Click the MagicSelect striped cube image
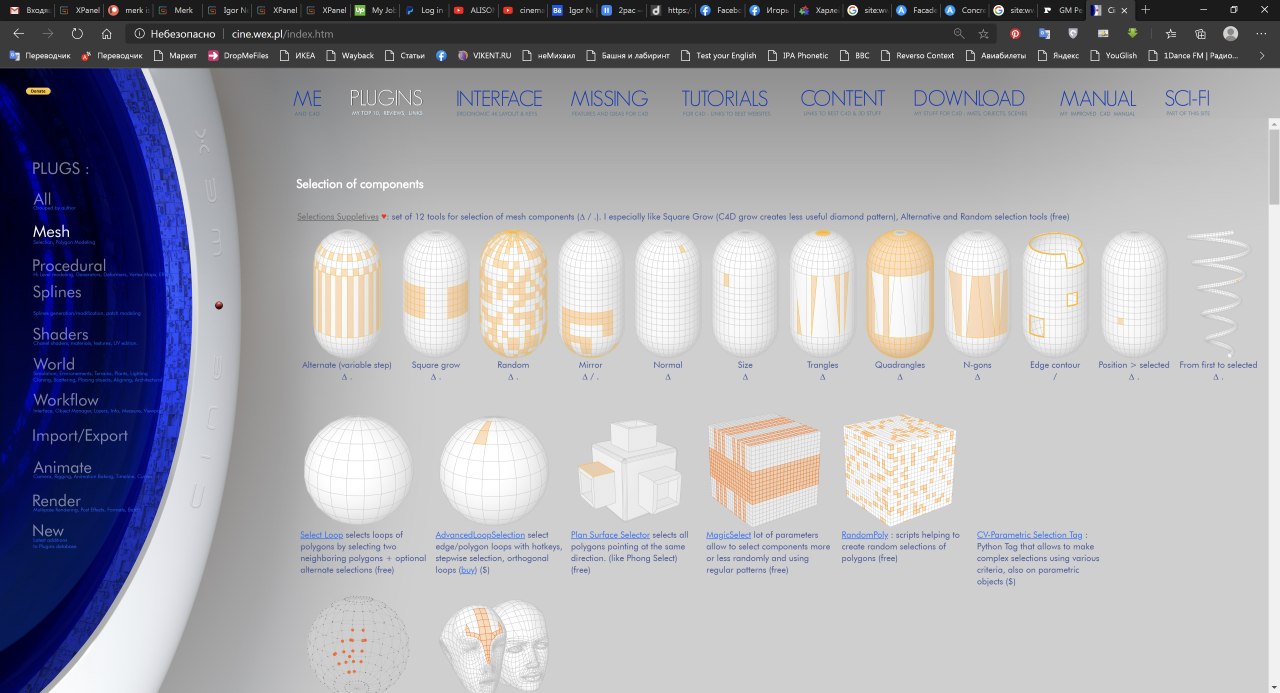The width and height of the screenshot is (1280, 693). [x=764, y=472]
